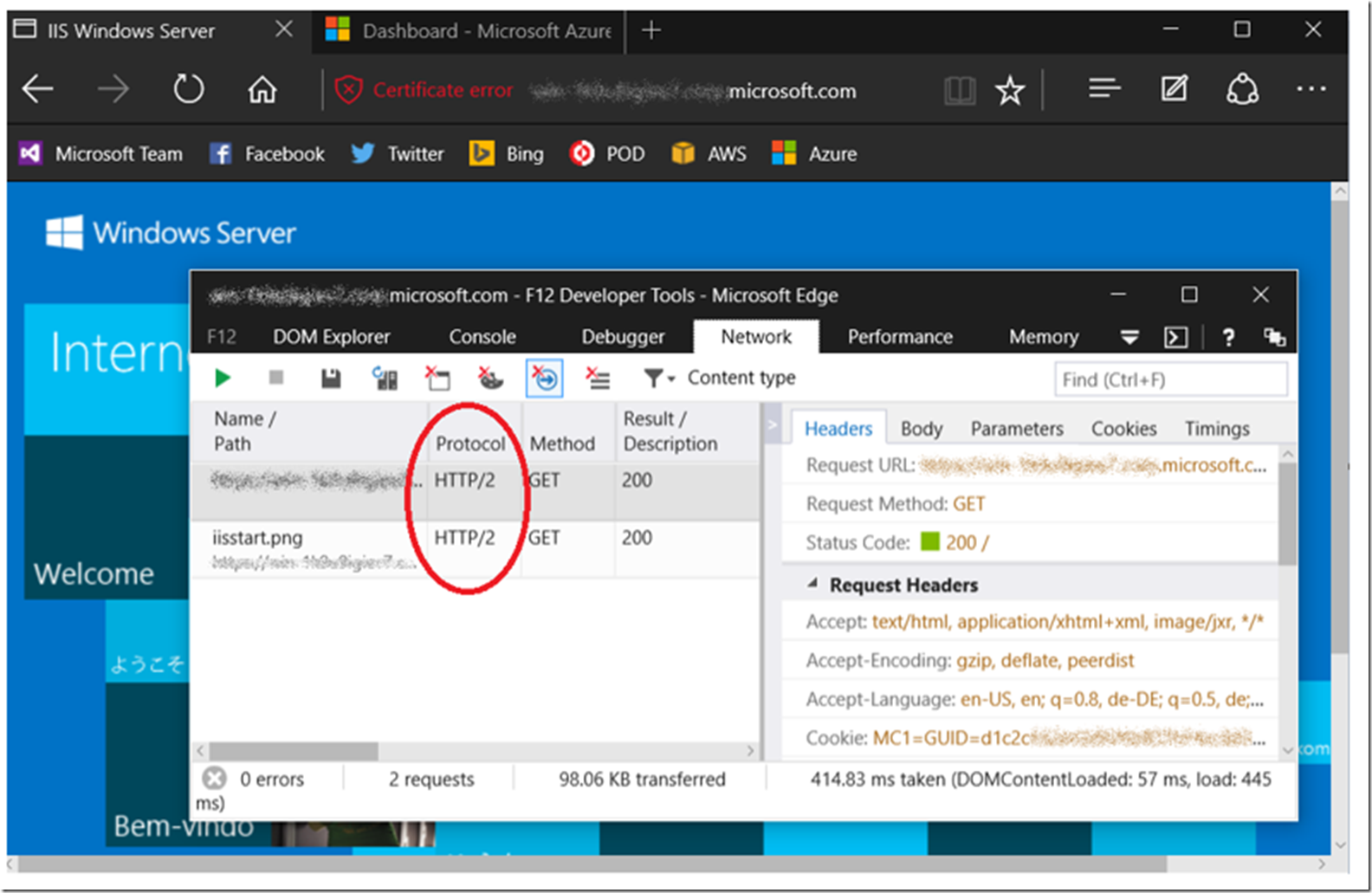Viewport: 1372px width, 893px height.
Task: Open the POD favorite
Action: pyautogui.click(x=607, y=154)
